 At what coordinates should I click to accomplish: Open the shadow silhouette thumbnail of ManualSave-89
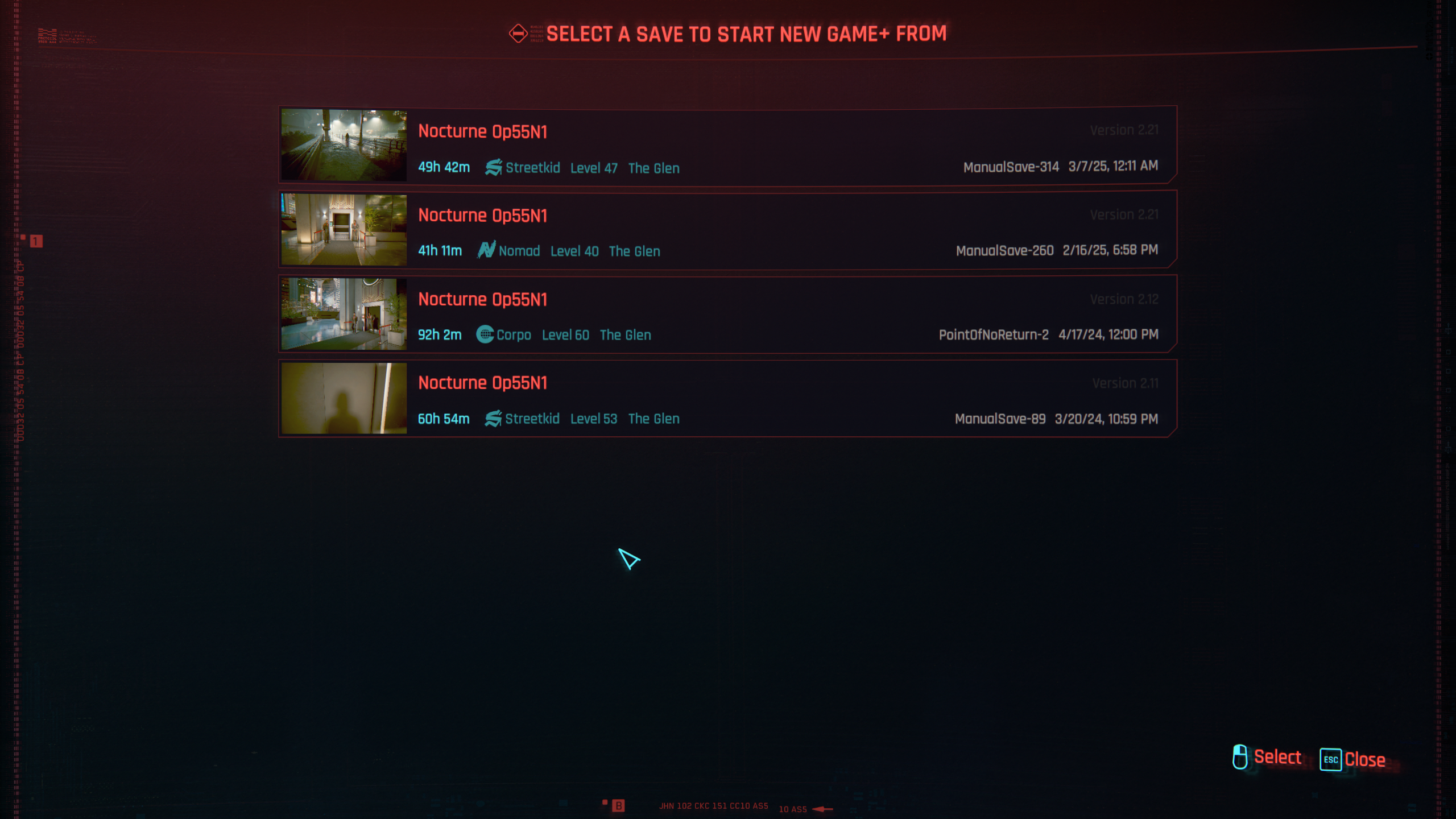344,398
